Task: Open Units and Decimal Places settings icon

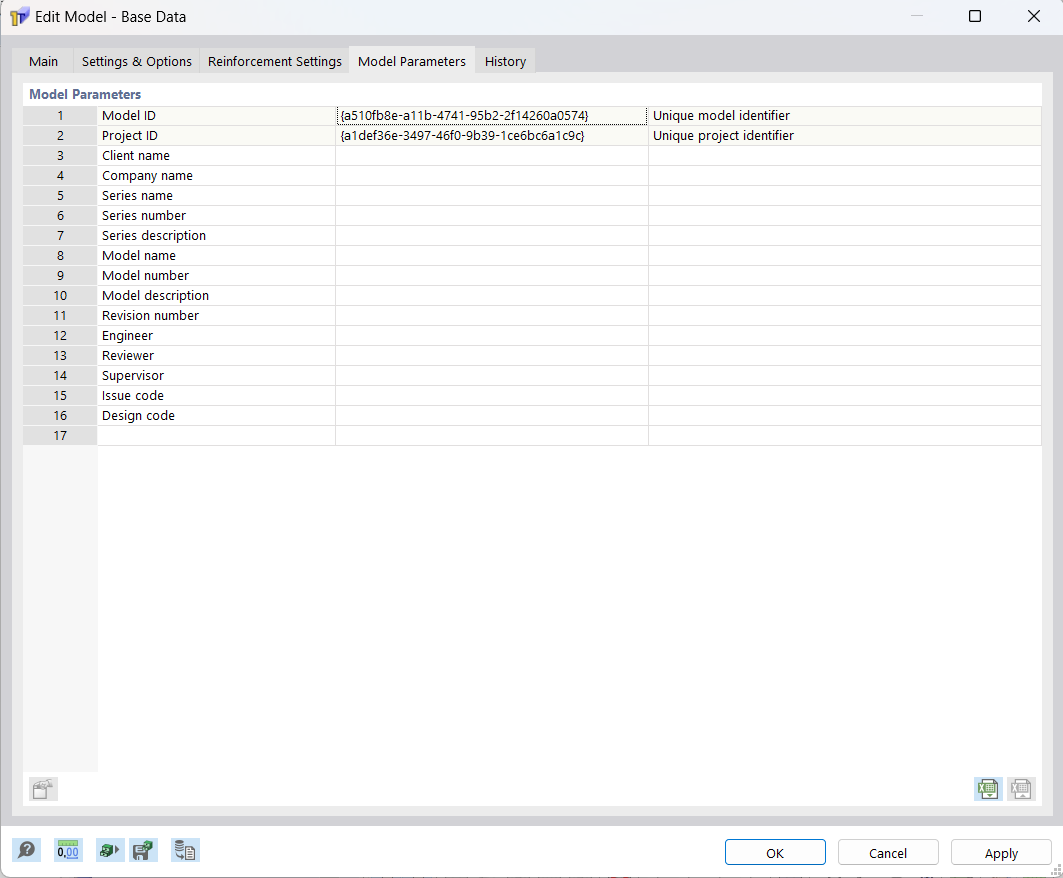Action: click(68, 849)
